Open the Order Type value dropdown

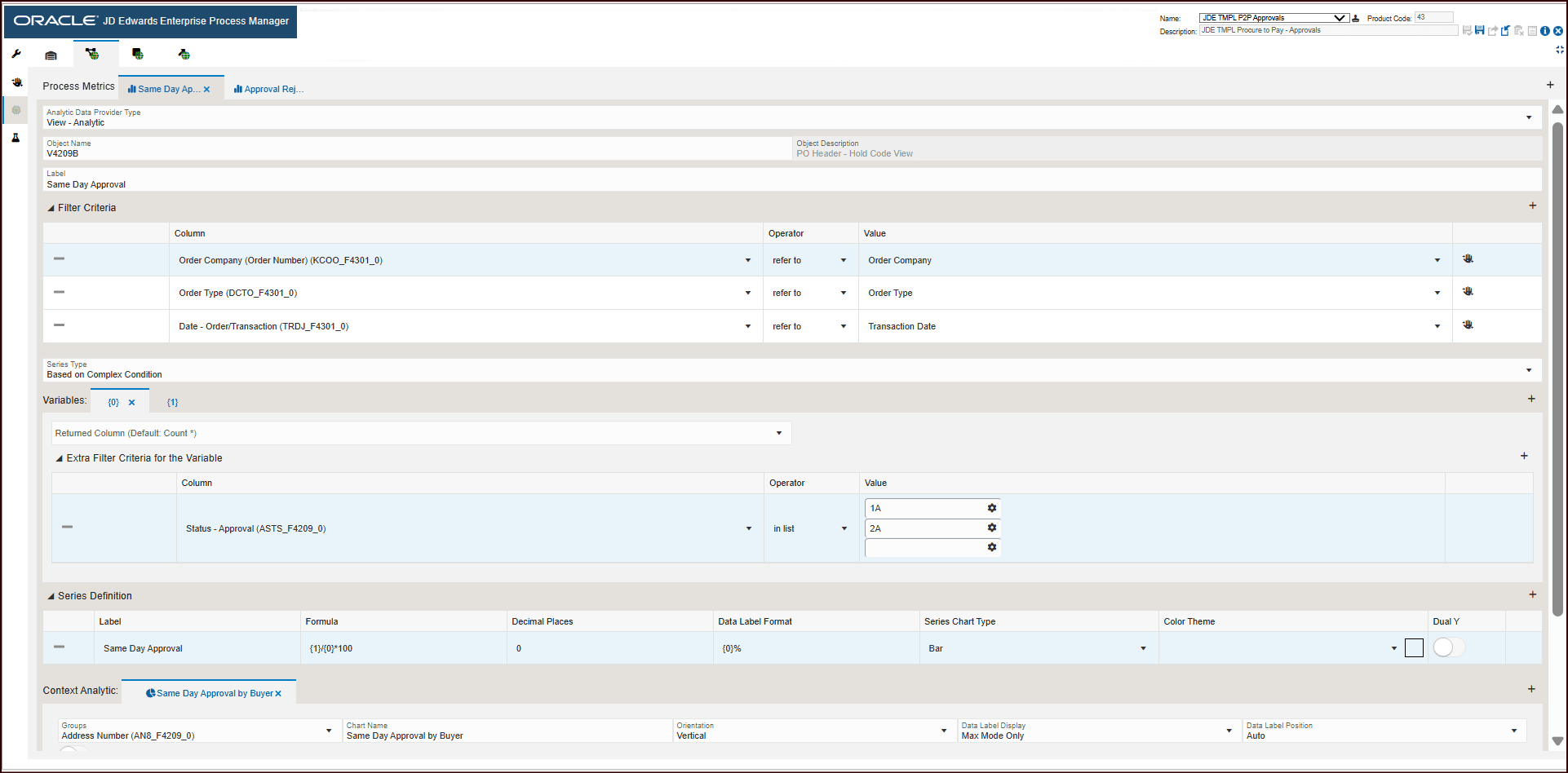click(1437, 292)
